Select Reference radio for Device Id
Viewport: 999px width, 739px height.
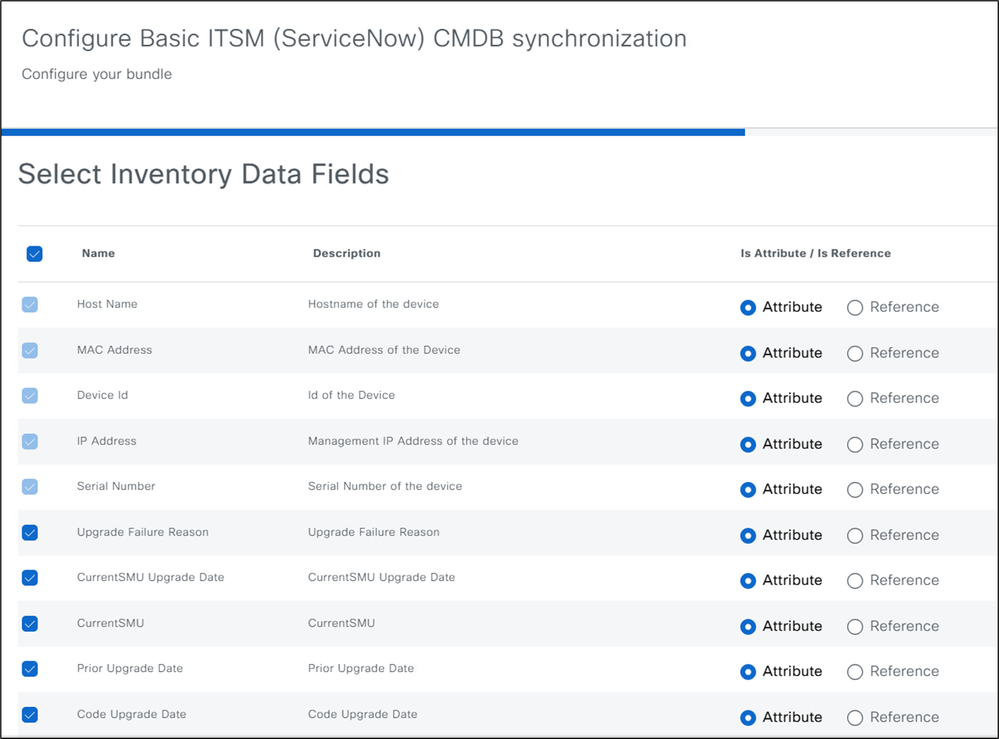tap(855, 399)
